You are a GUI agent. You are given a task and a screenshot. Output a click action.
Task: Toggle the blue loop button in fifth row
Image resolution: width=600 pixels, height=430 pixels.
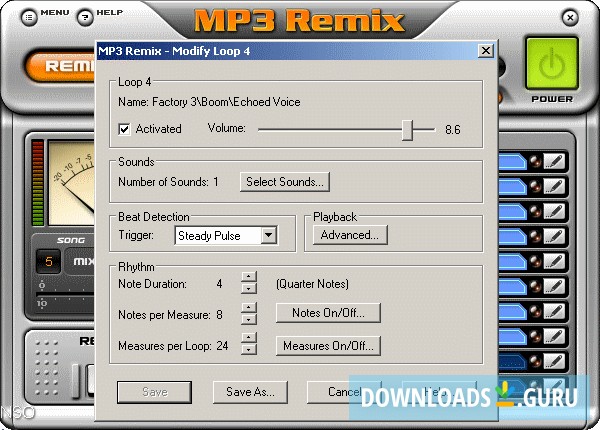coord(513,261)
